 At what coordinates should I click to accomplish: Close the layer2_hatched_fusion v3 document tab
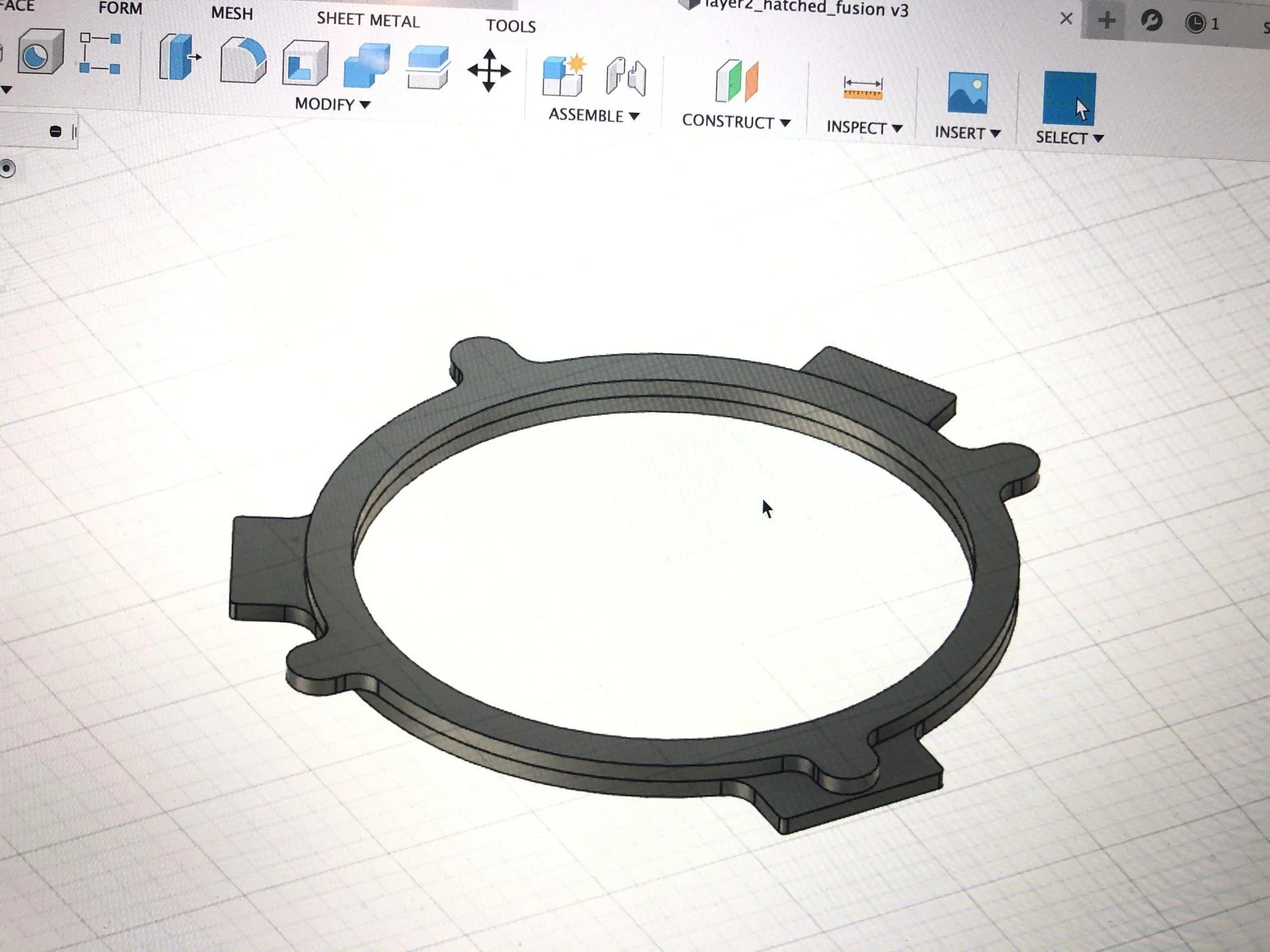[1066, 19]
